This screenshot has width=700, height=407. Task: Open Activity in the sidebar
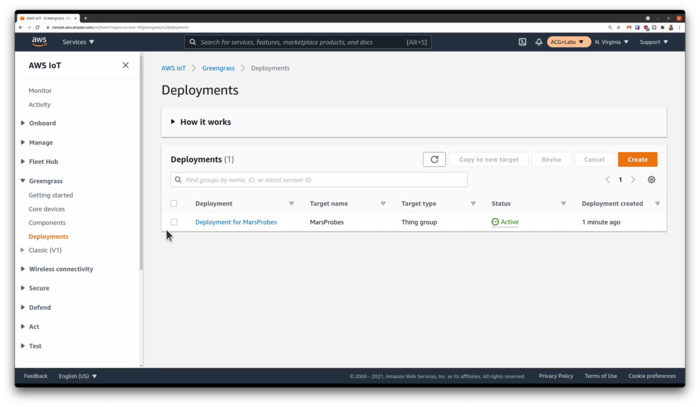tap(40, 104)
